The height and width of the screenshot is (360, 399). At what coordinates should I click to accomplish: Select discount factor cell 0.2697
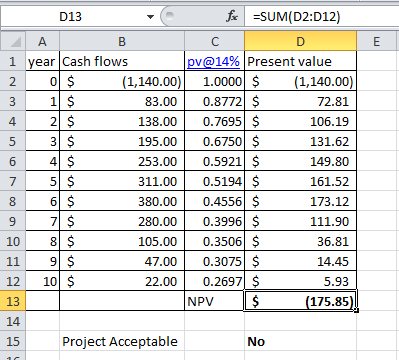click(x=214, y=281)
